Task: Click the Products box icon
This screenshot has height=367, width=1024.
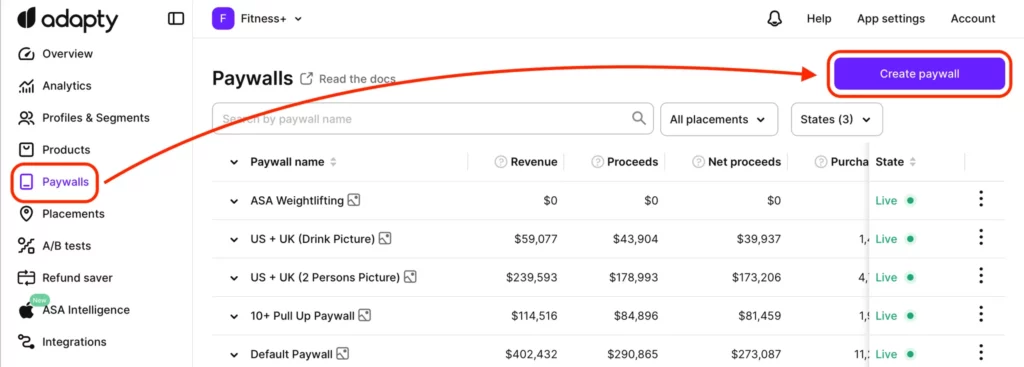Action: tap(26, 150)
